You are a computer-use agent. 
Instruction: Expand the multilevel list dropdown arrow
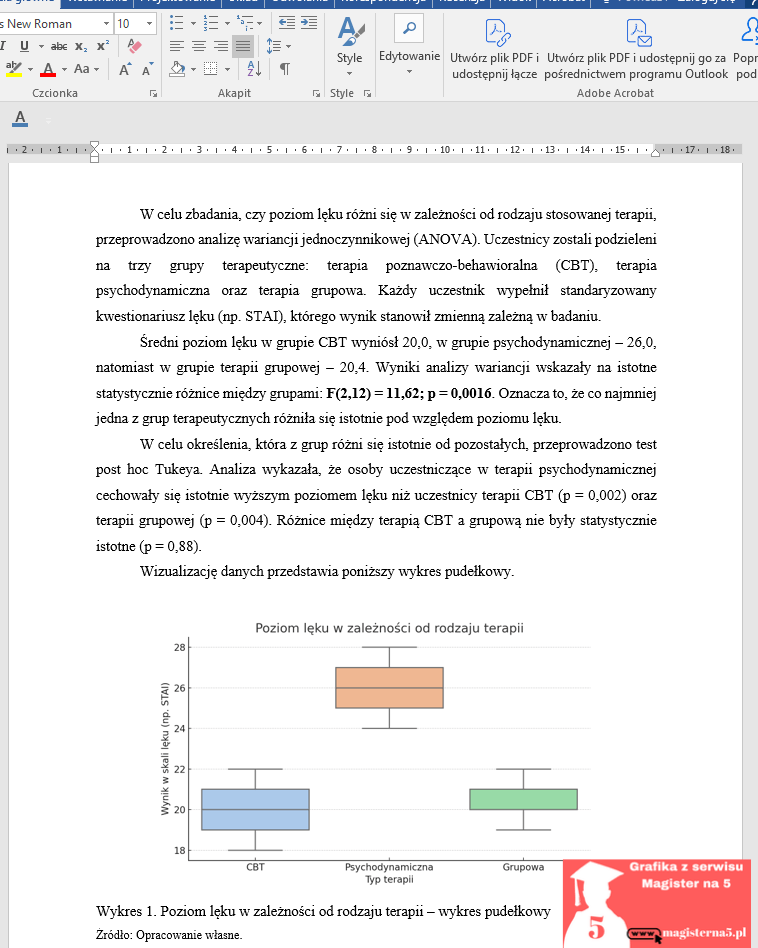(x=259, y=24)
